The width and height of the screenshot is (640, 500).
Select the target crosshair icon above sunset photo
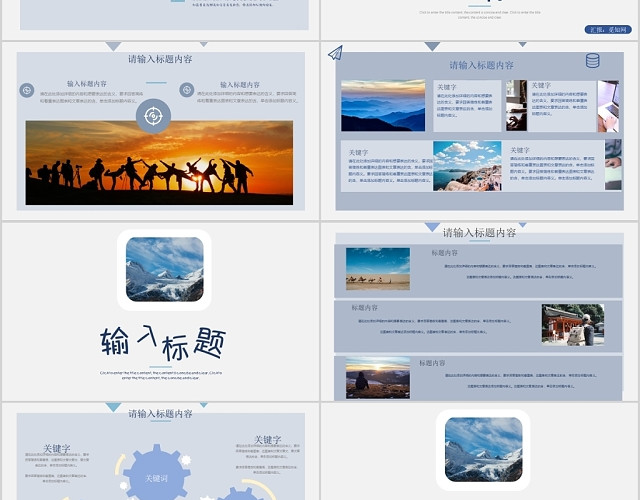click(153, 116)
